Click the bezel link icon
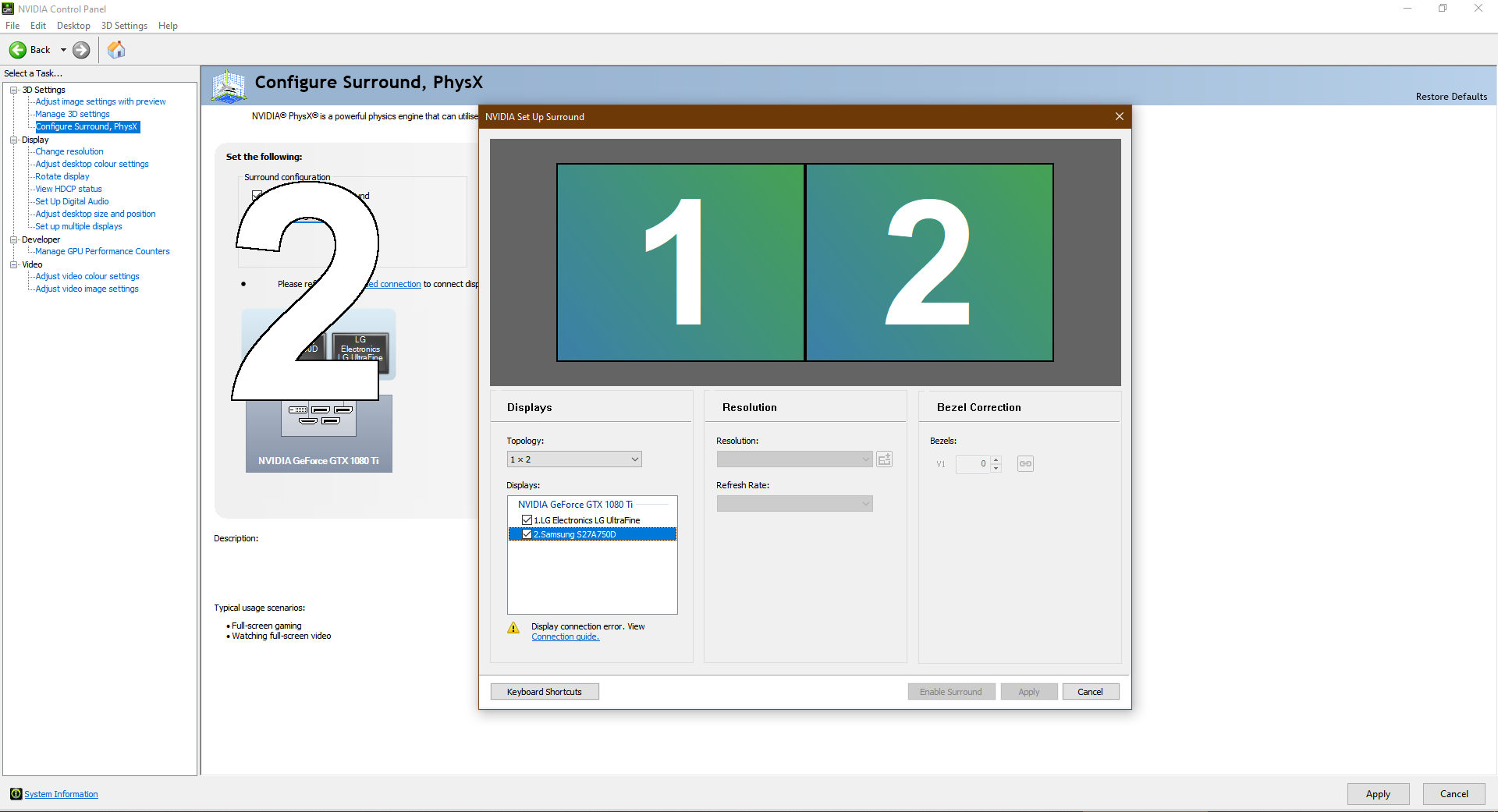The width and height of the screenshot is (1498, 812). 1025,464
